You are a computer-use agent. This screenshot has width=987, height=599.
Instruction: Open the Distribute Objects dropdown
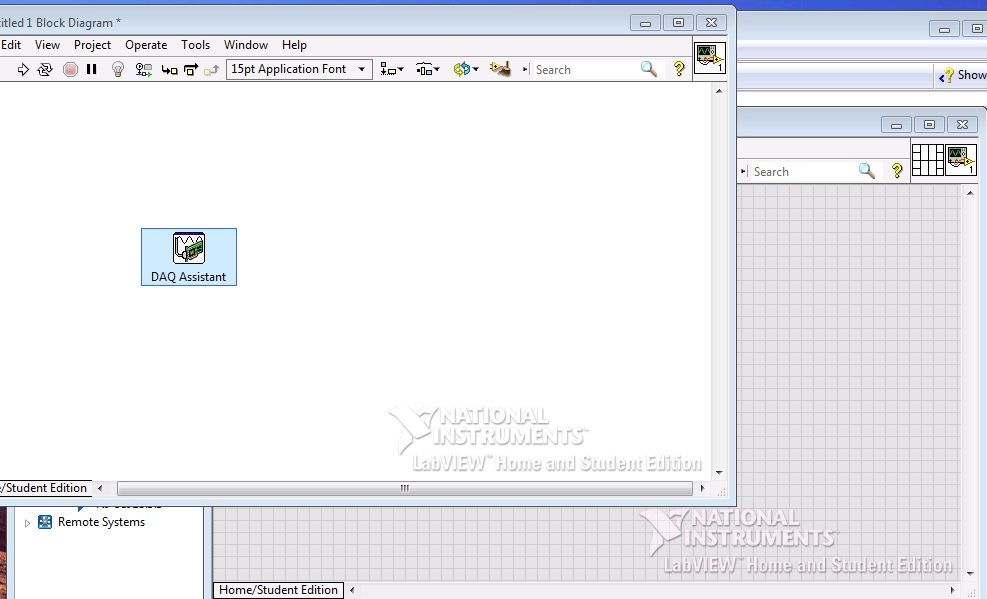coord(427,69)
